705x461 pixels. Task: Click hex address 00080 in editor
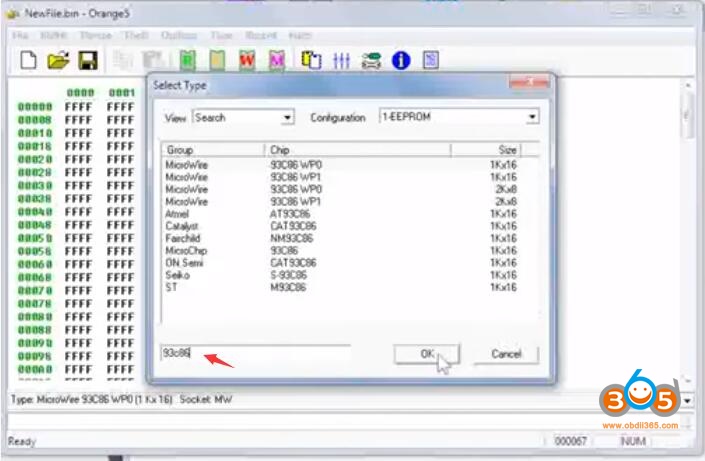(35, 317)
